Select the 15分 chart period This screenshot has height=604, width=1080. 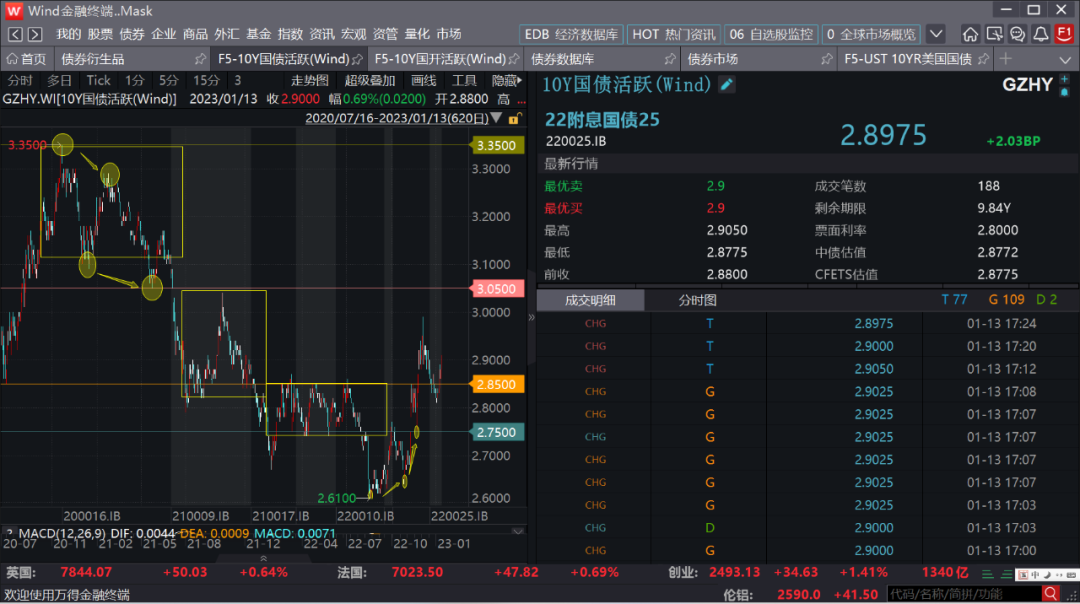[x=206, y=81]
